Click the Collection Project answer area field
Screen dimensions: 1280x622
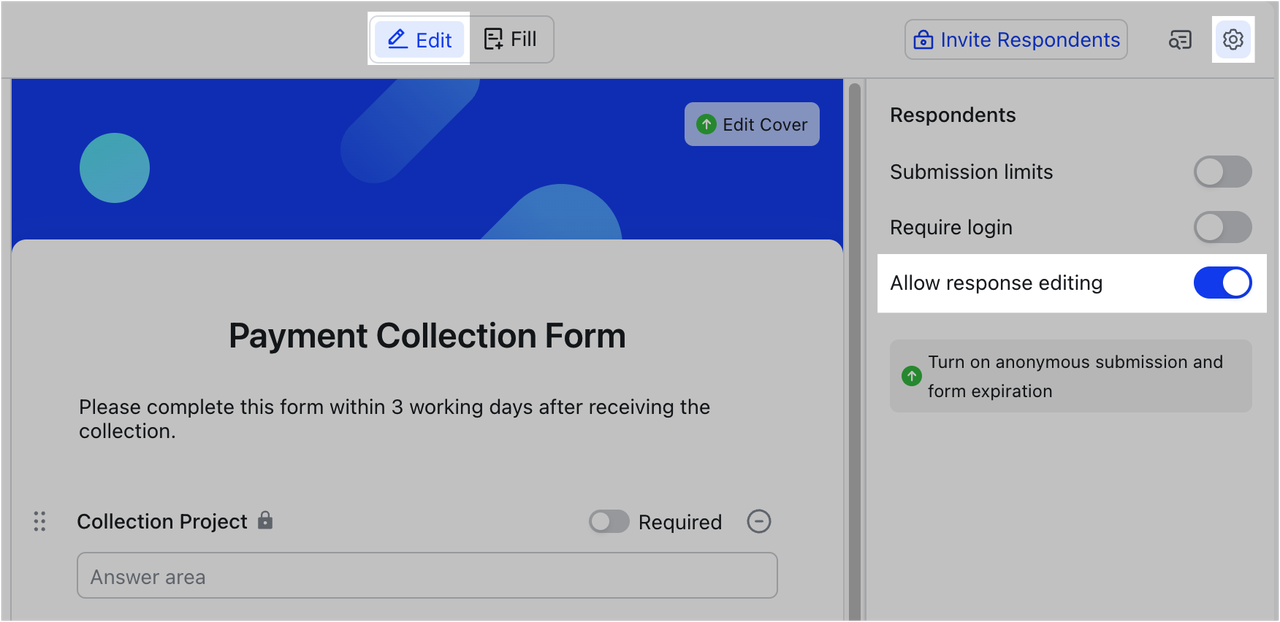427,576
